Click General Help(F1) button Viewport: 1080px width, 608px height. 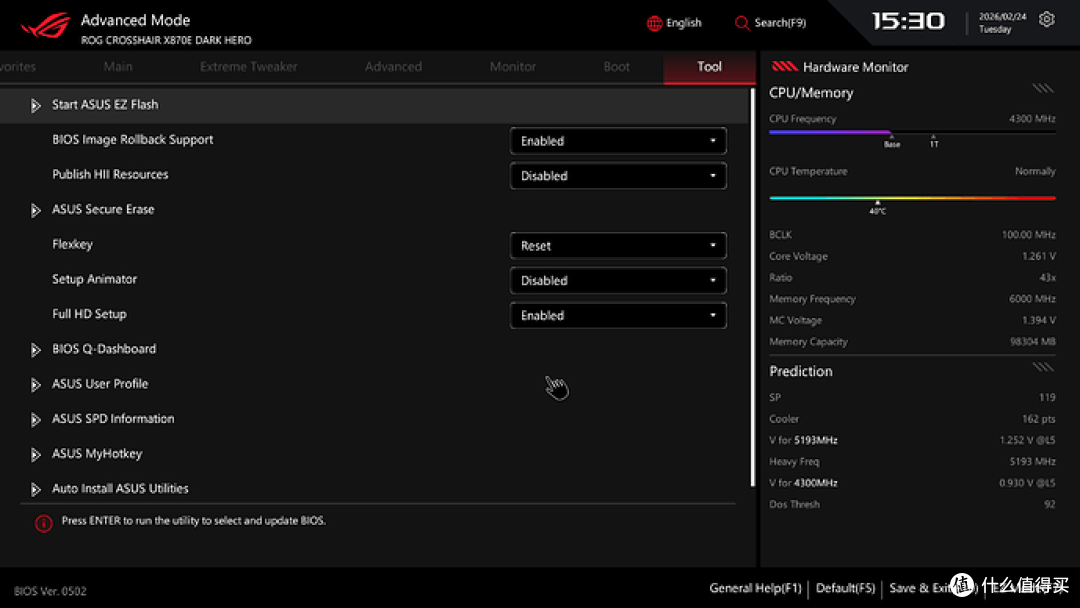pyautogui.click(x=756, y=588)
